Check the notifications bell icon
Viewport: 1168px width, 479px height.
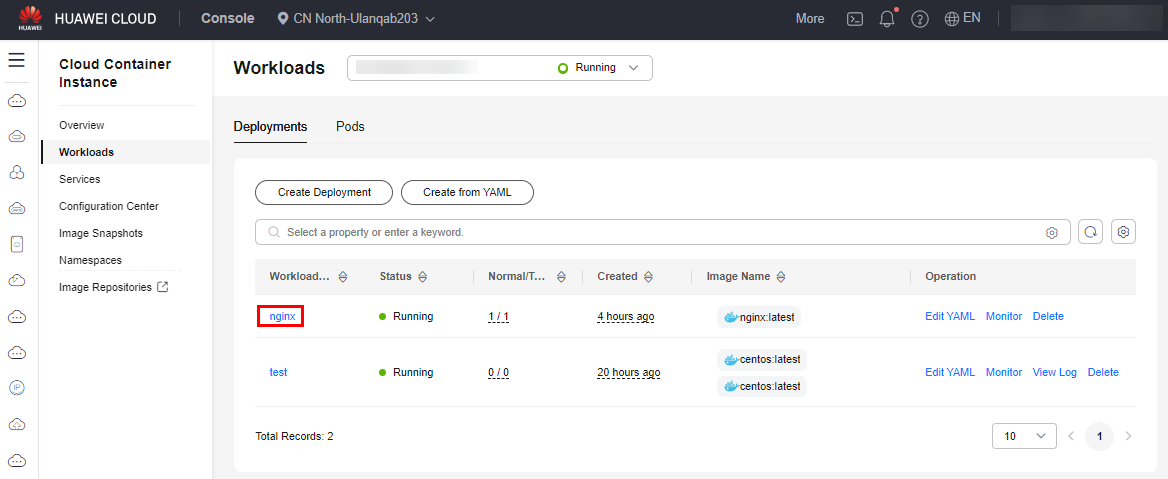(x=887, y=19)
